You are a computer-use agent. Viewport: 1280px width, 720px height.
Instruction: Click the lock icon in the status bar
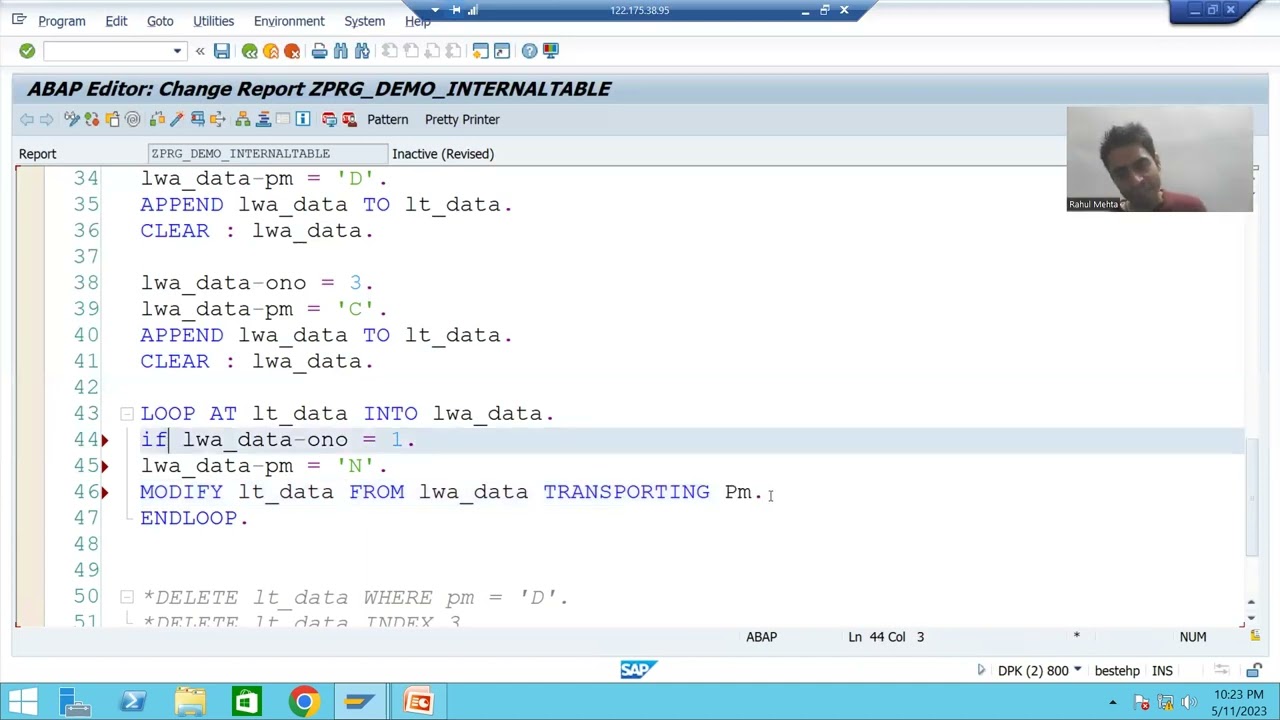coord(1253,671)
